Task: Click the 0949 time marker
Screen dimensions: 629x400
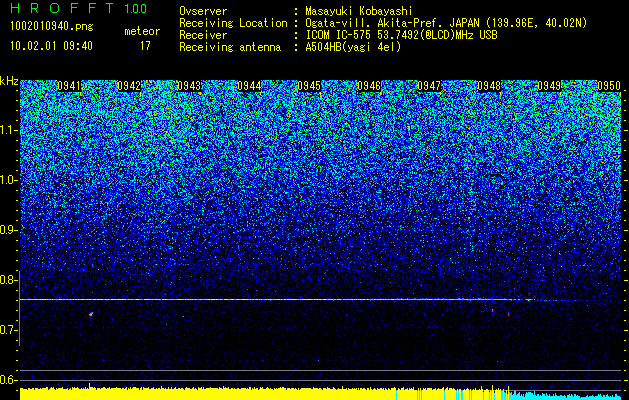Action: coord(549,86)
